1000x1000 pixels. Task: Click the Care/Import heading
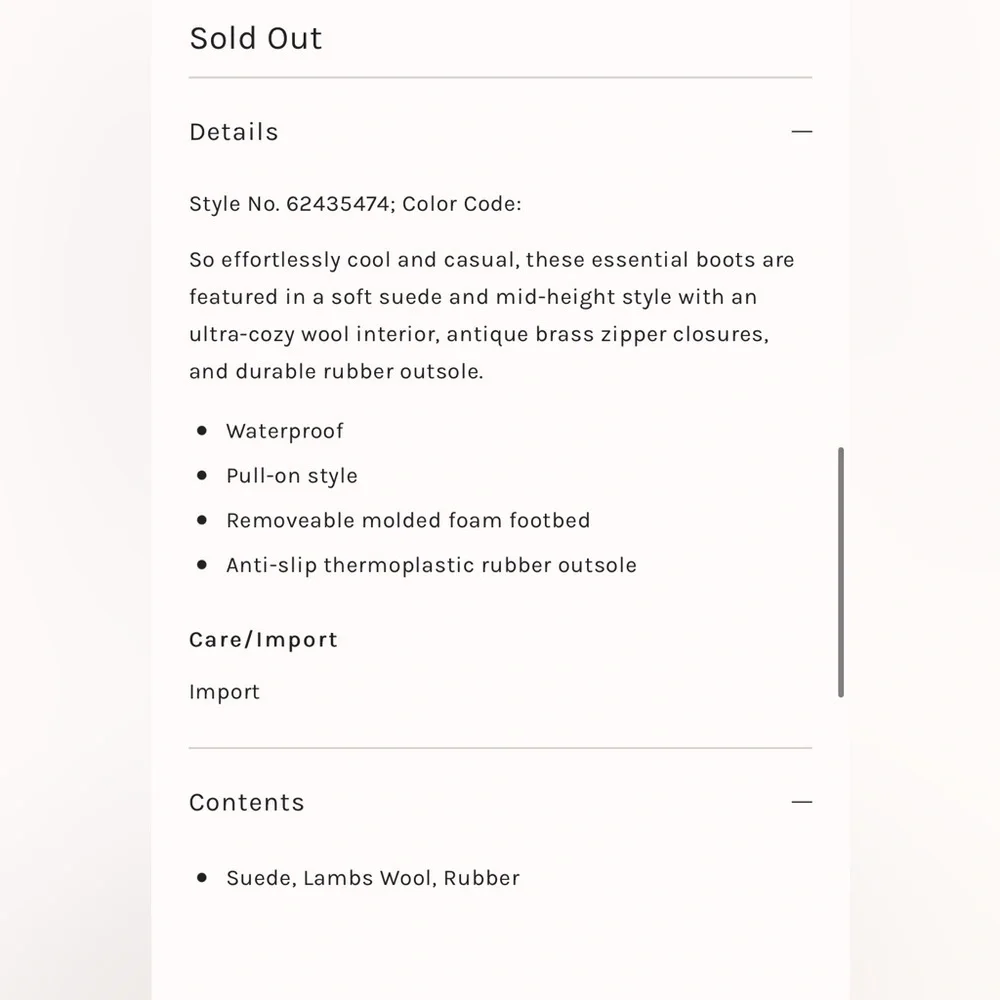click(x=263, y=640)
